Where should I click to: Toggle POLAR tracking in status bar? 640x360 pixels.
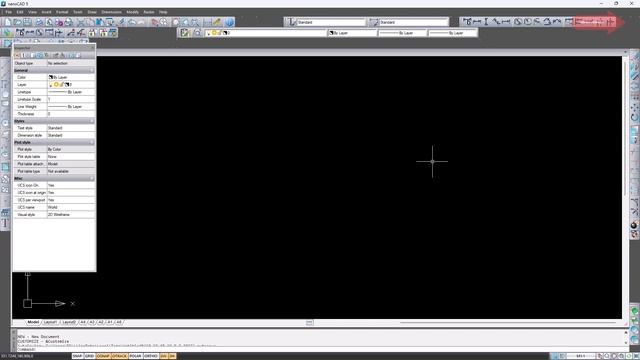tap(135, 356)
